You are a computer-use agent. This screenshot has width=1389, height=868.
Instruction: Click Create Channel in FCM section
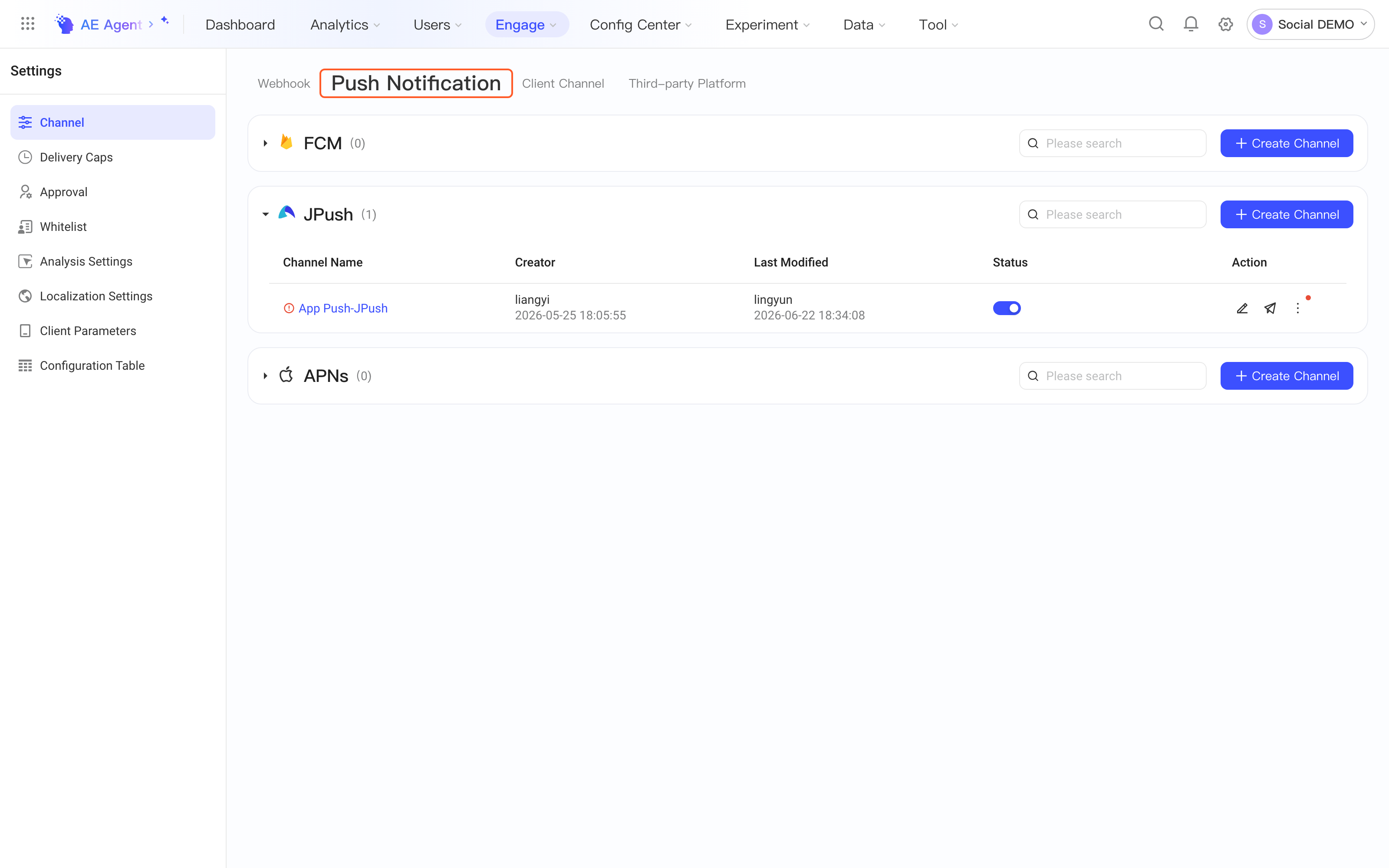(1286, 143)
